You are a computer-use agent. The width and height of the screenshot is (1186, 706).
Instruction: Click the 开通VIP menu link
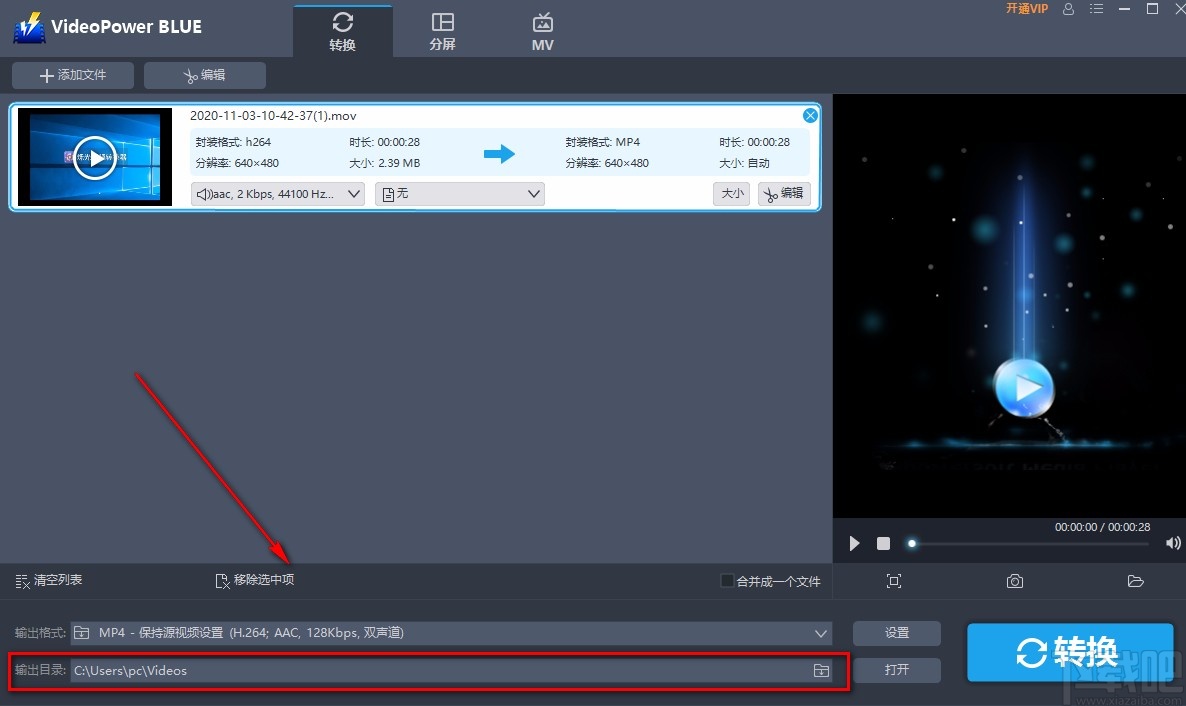(x=1026, y=8)
